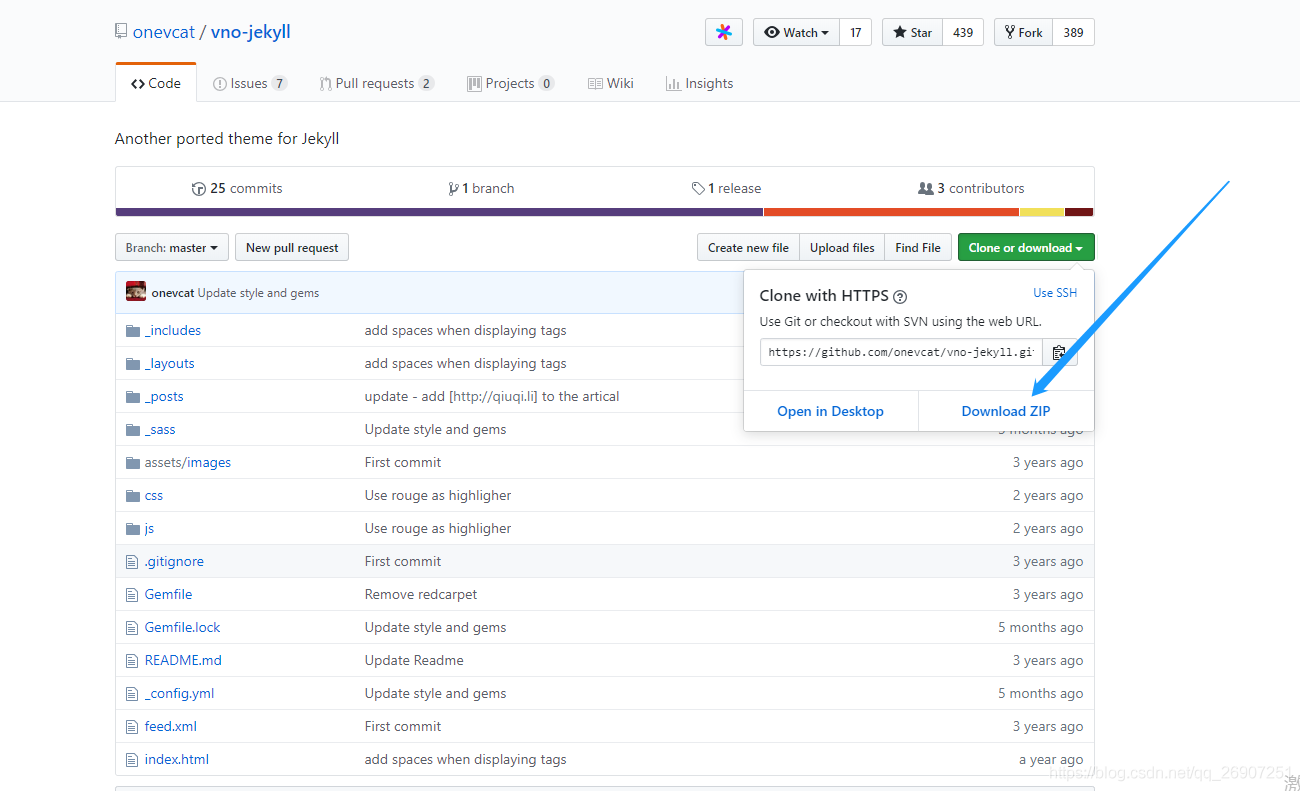
Task: Click the purple language bar segment
Action: [440, 212]
